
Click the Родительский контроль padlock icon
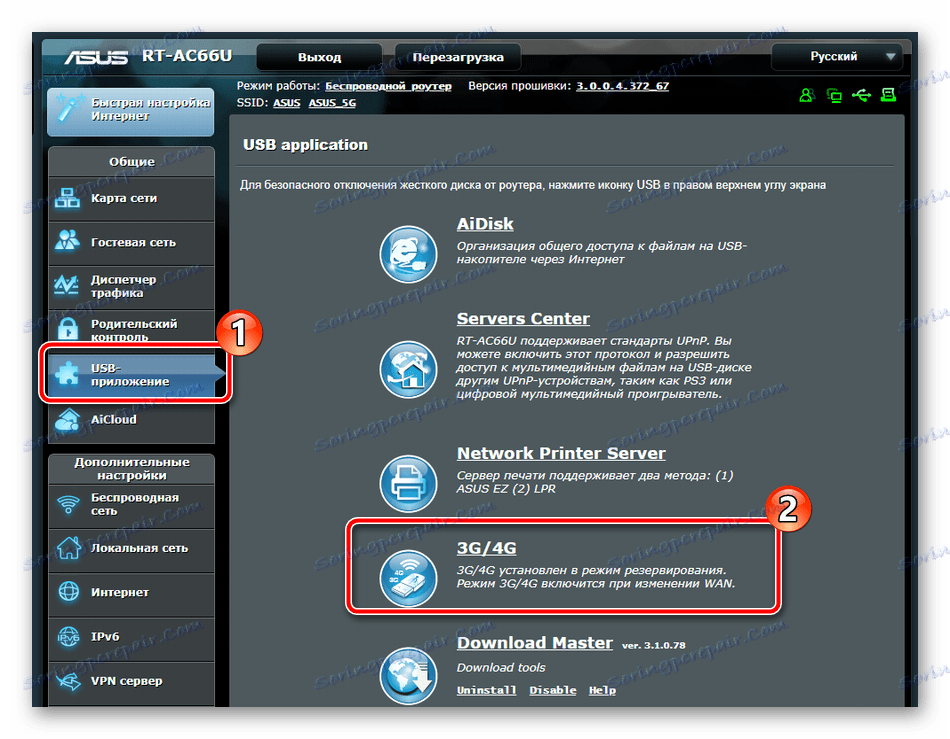(x=68, y=328)
